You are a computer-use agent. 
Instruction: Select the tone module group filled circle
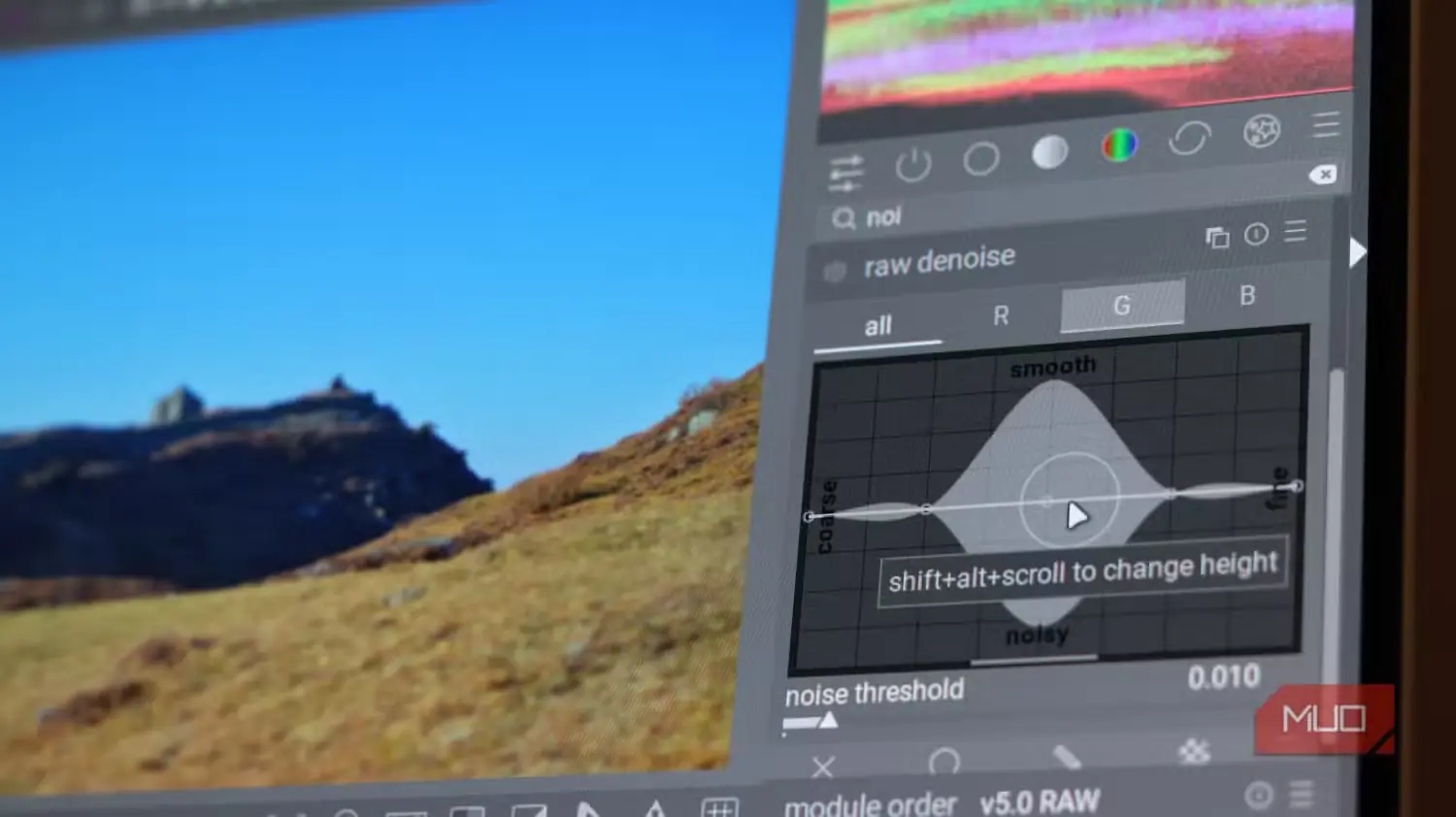point(1049,152)
